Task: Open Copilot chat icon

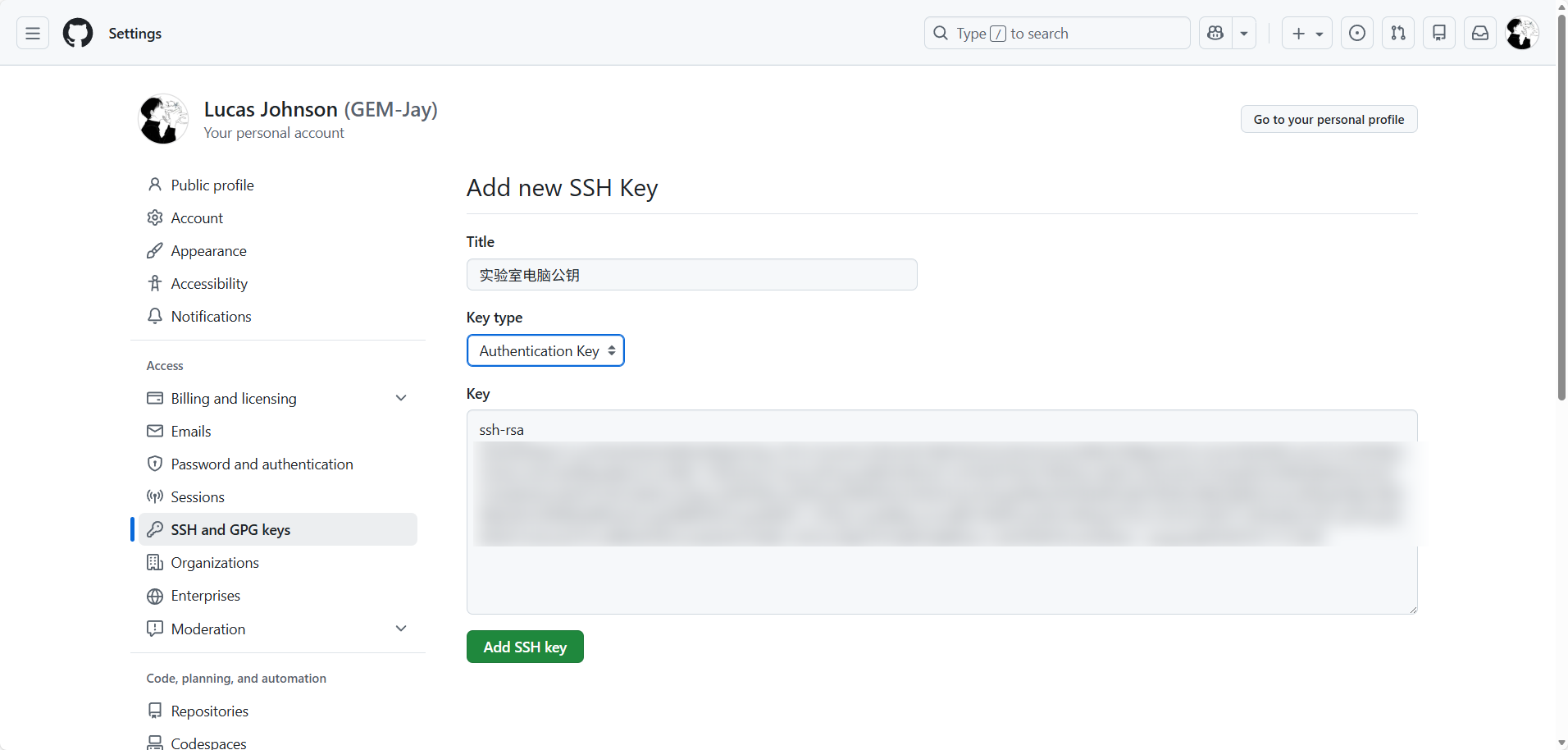Action: click(1215, 33)
